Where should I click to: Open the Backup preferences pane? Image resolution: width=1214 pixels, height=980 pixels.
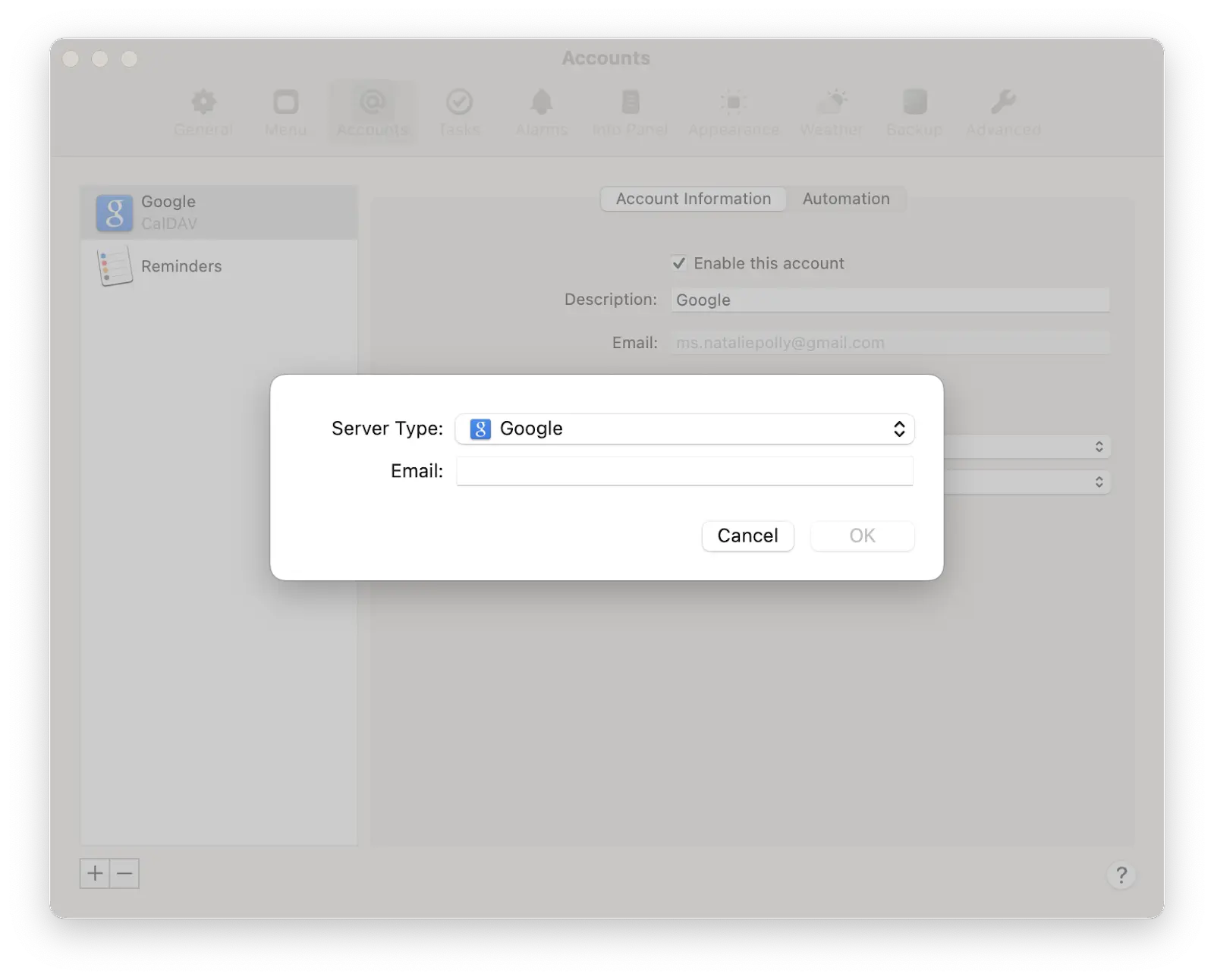click(x=914, y=112)
